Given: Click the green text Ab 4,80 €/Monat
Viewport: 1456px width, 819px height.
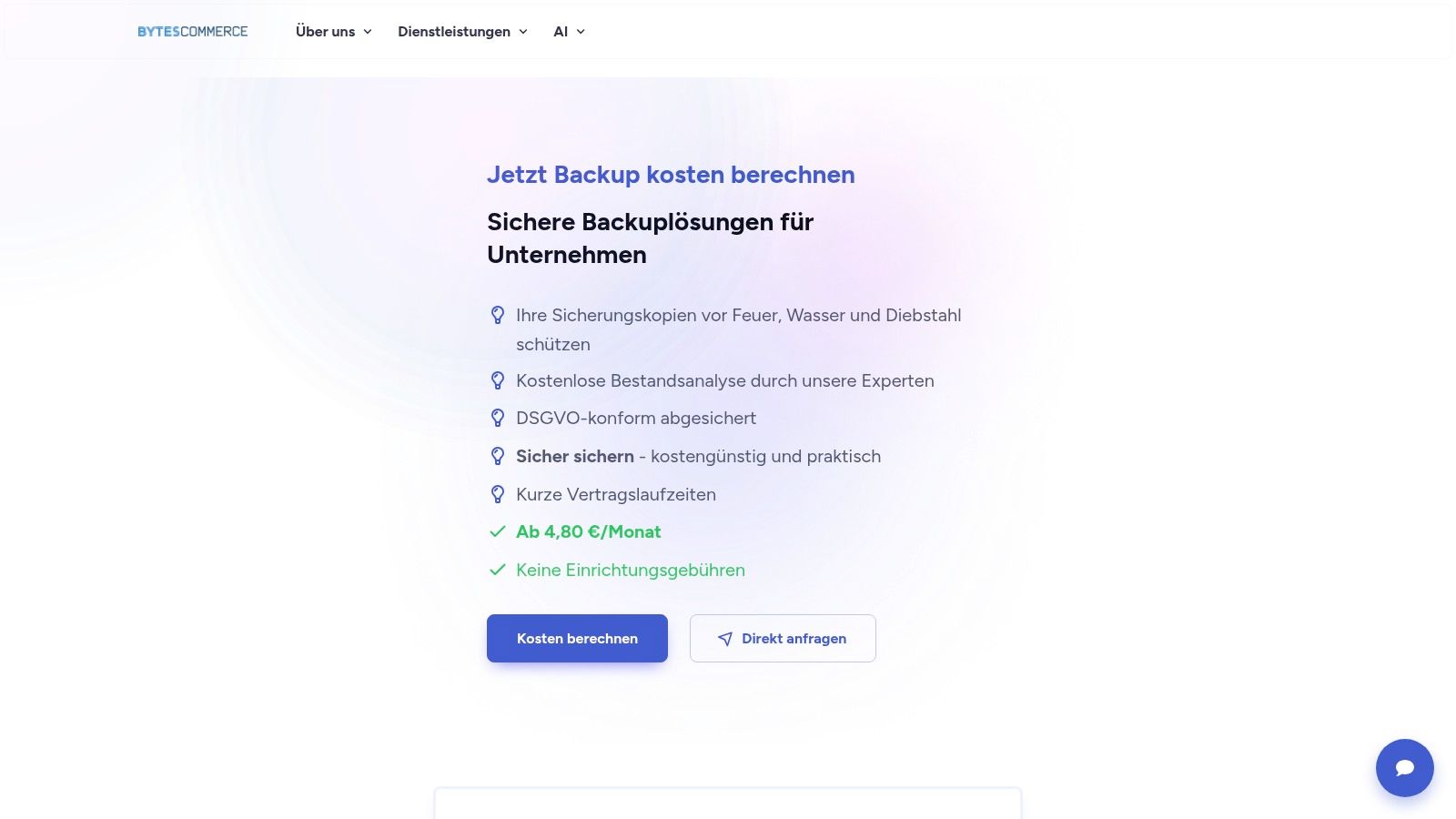Looking at the screenshot, I should point(589,532).
